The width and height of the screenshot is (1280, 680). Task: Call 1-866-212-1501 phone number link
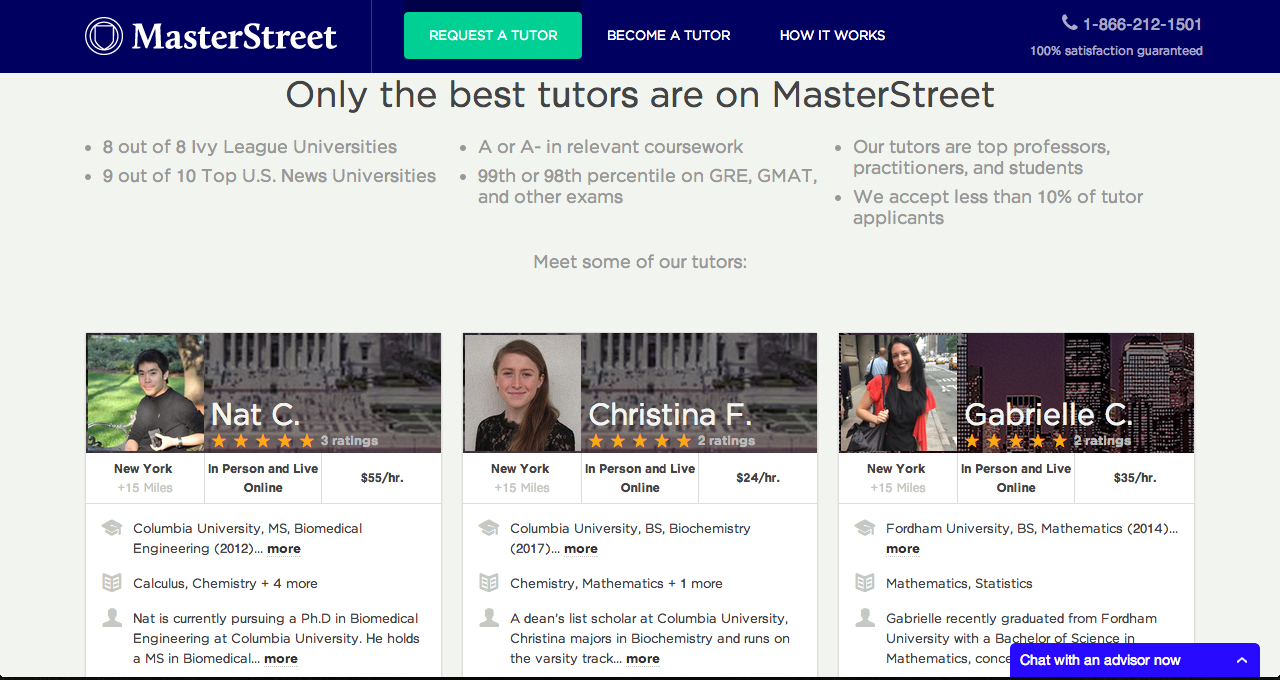tap(1142, 24)
